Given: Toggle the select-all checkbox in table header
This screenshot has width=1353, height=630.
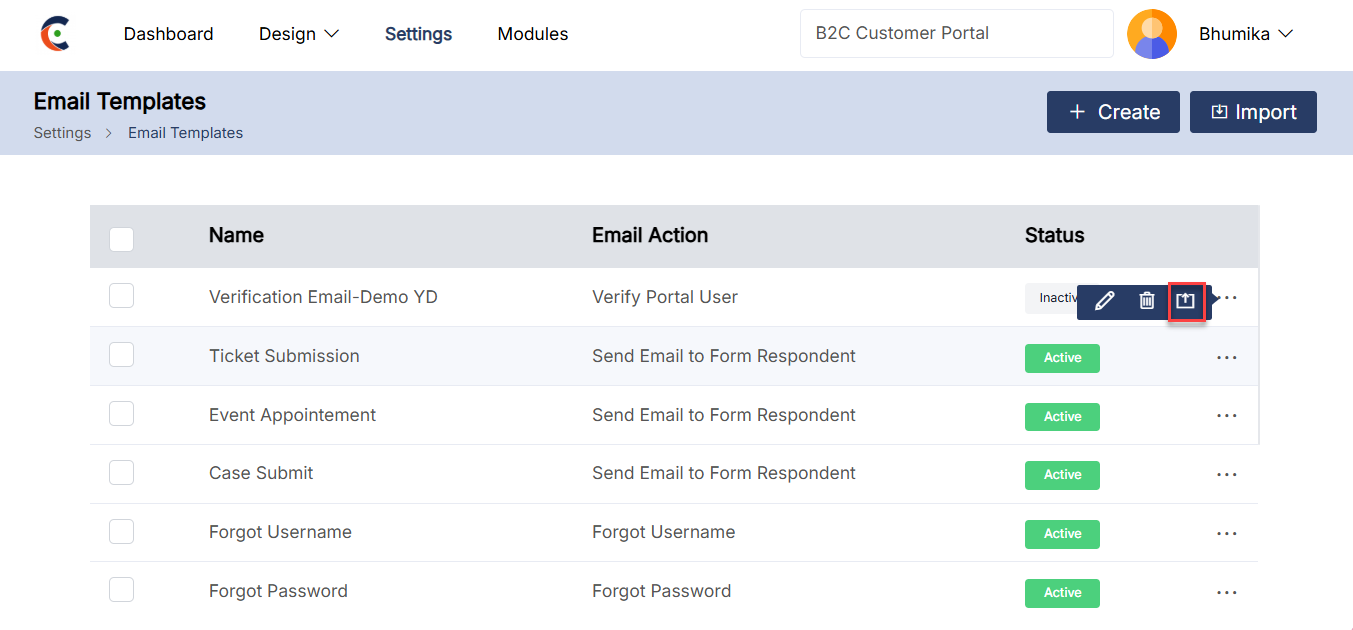Looking at the screenshot, I should (x=121, y=239).
